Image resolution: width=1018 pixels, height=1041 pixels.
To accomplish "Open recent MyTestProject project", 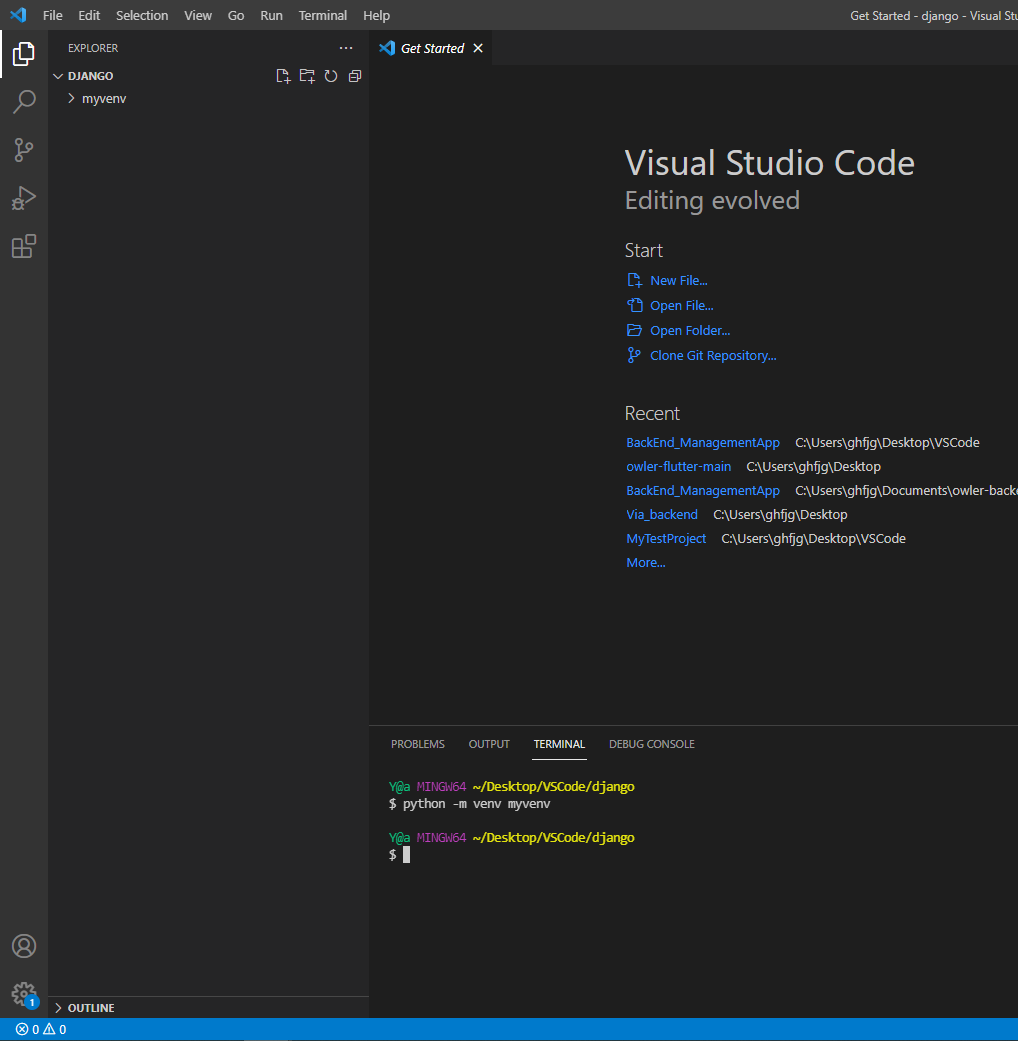I will pos(666,538).
